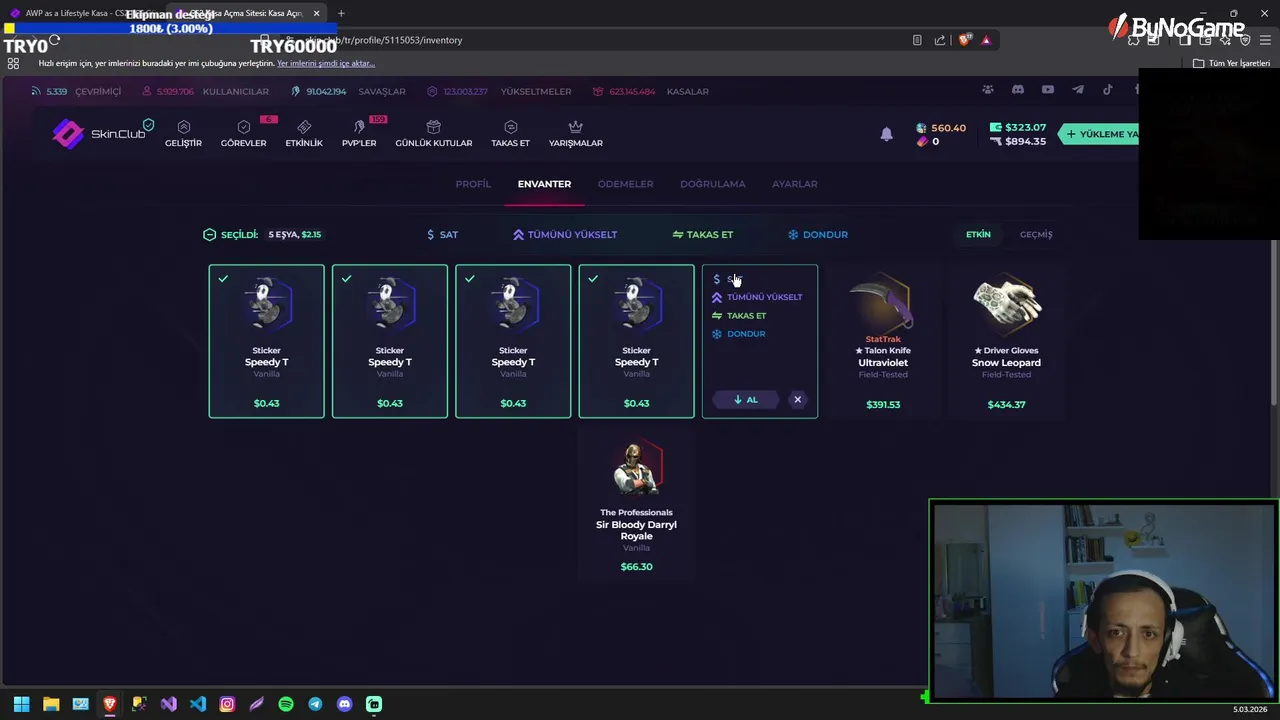This screenshot has width=1280, height=720.
Task: Open Discord from the taskbar
Action: coord(345,704)
